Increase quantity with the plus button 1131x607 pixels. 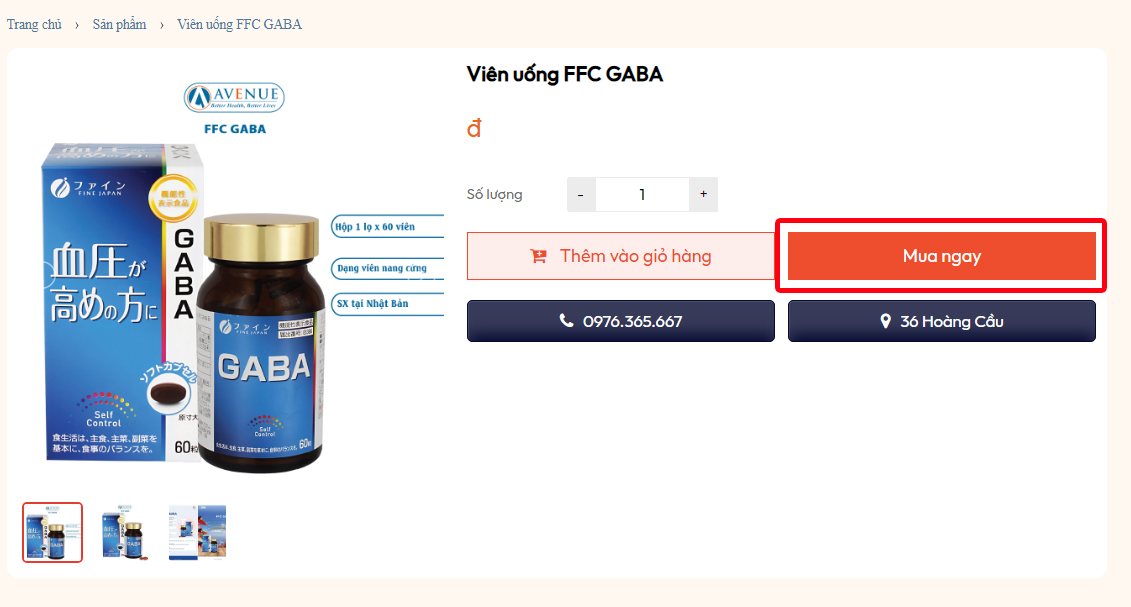[703, 194]
